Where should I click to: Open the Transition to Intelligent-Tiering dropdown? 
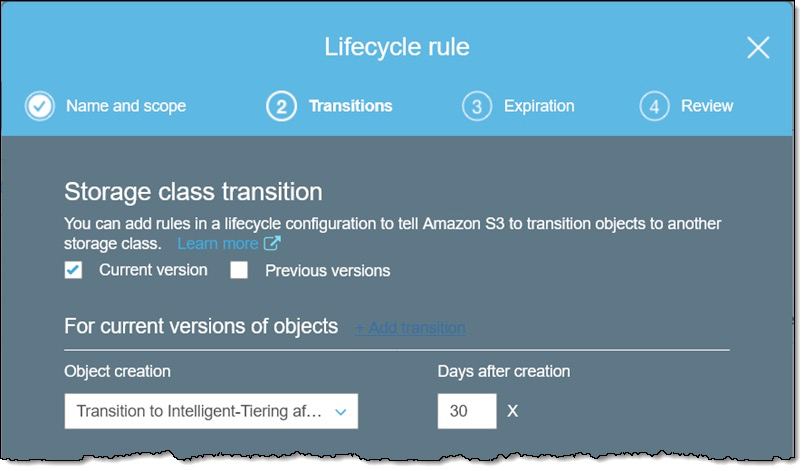coord(211,411)
